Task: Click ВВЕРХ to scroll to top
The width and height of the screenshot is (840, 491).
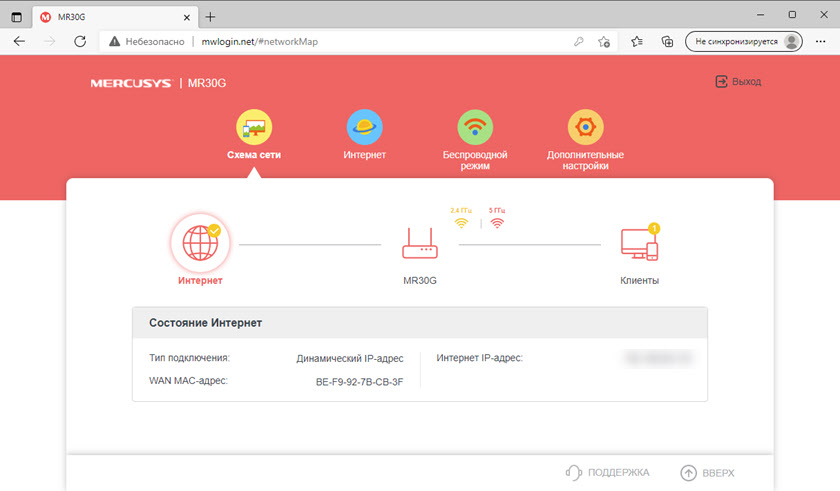Action: [707, 472]
